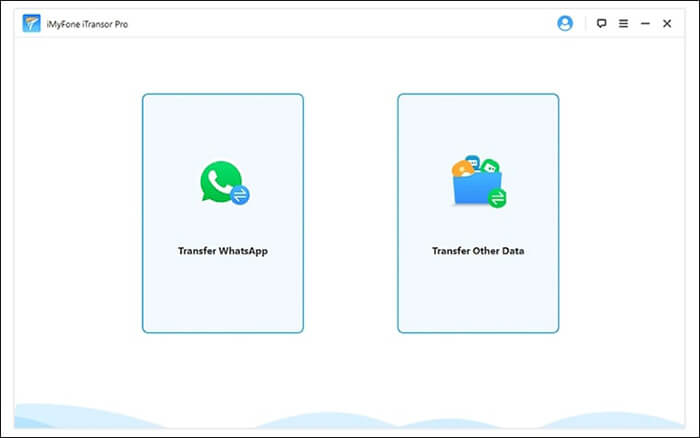Minimize the iTransor Pro window
This screenshot has height=438, width=700.
[645, 24]
